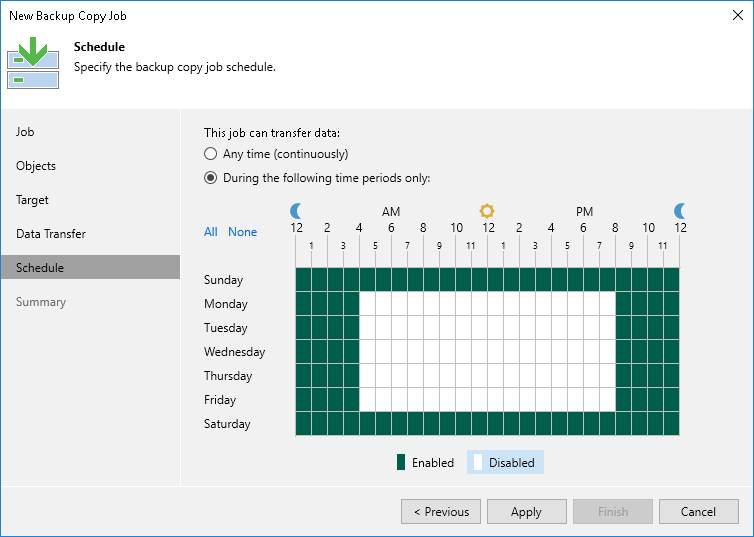Open the Data Transfer step
The image size is (754, 537).
click(51, 234)
